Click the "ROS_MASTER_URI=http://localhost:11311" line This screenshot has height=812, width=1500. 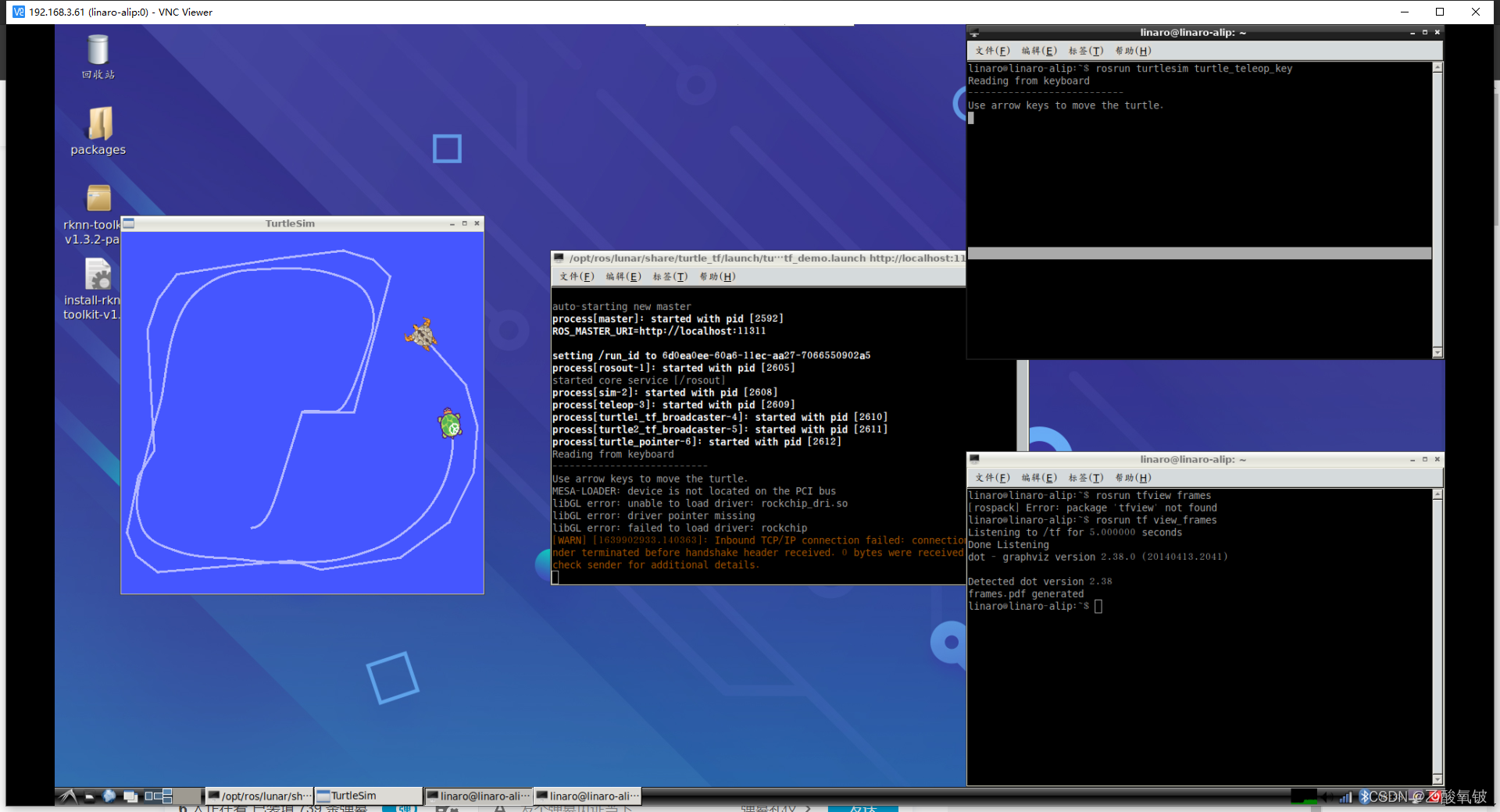coord(659,331)
